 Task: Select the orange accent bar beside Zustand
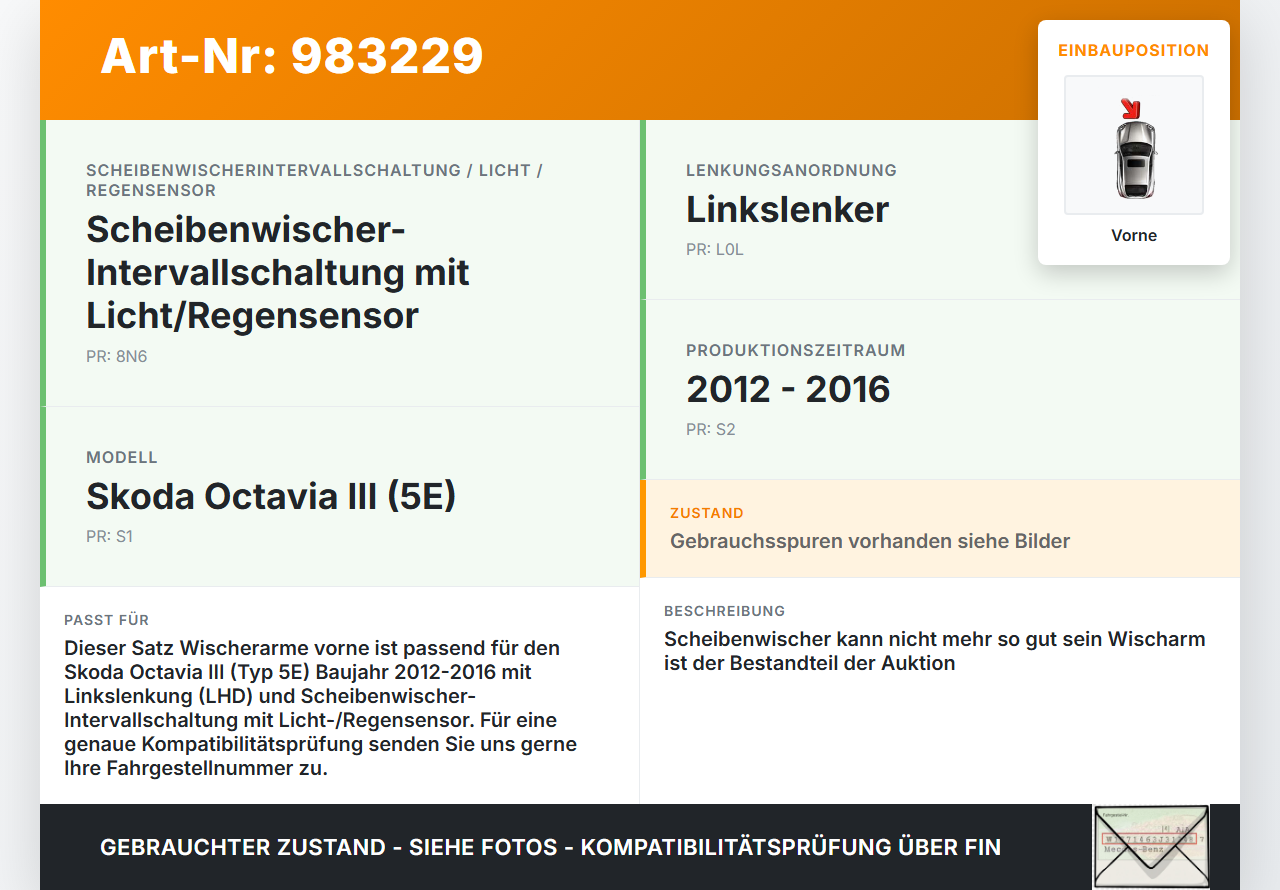click(x=643, y=529)
